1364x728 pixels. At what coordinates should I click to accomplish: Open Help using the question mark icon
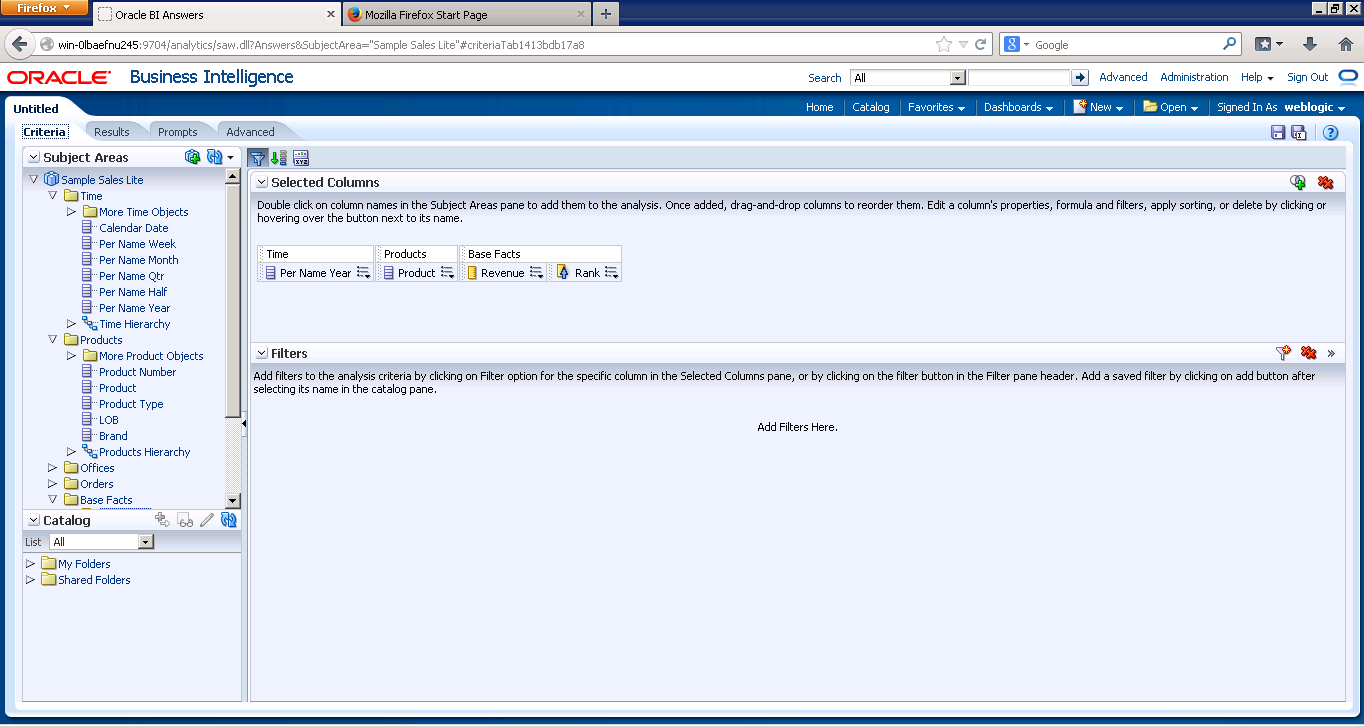(1330, 132)
